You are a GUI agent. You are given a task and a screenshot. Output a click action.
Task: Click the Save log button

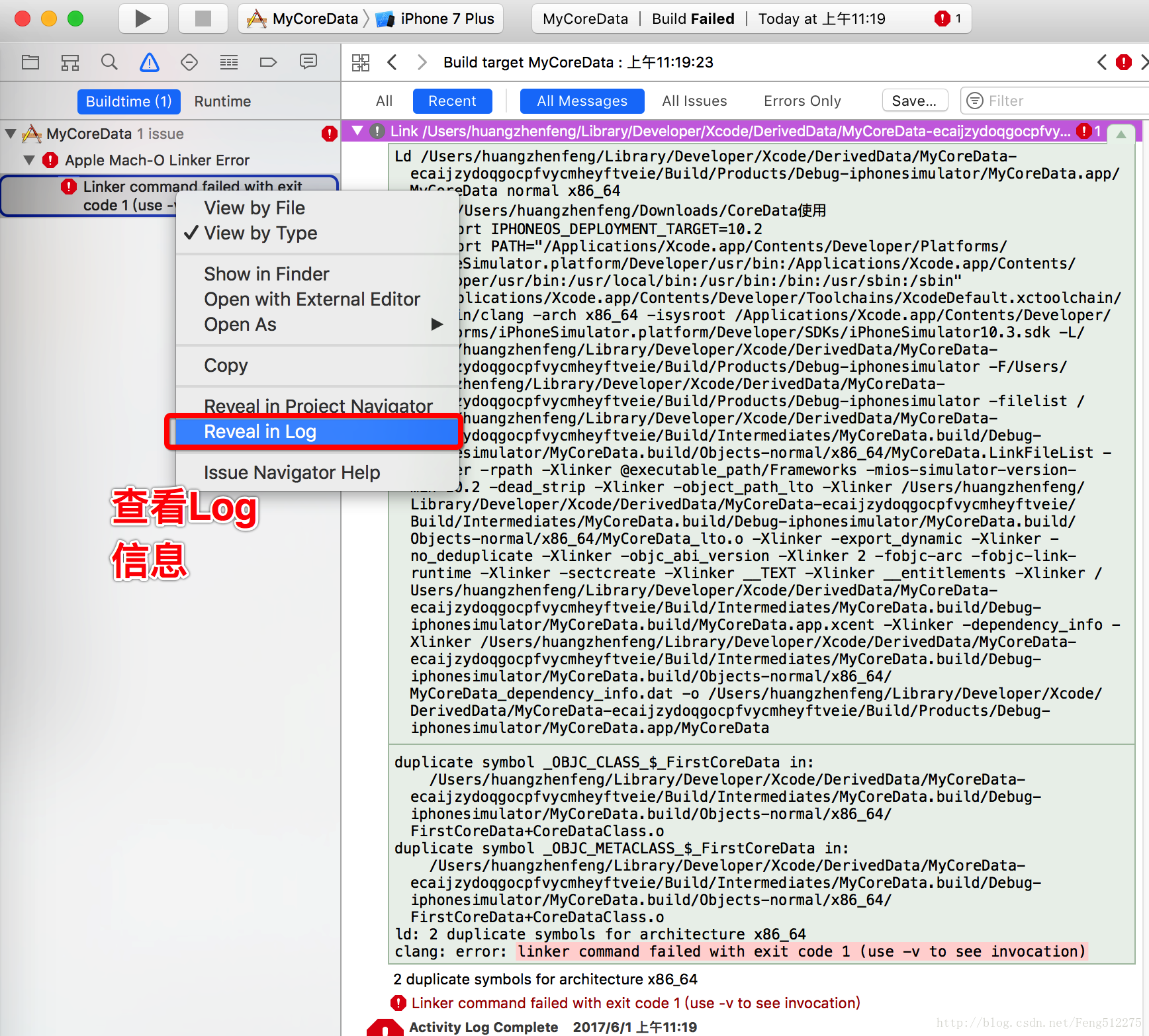[x=915, y=101]
